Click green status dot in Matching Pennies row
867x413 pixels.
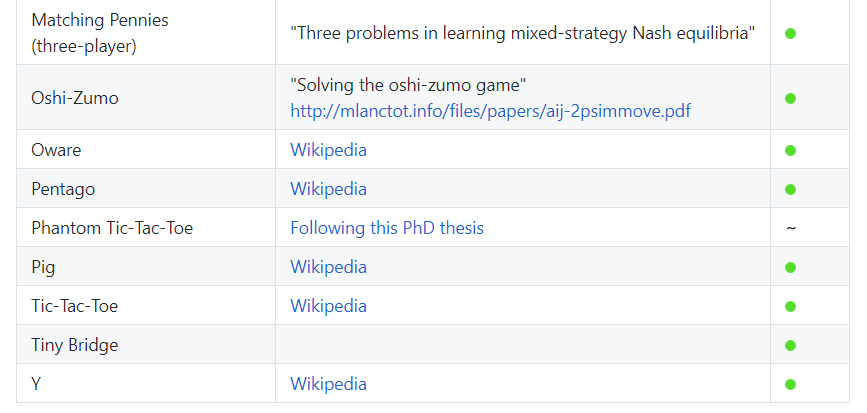[790, 33]
